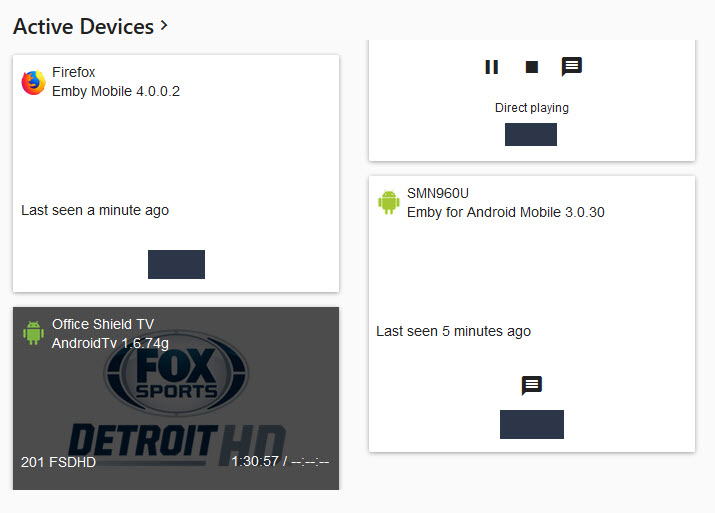Click the redacted user block in SMN960U card
Viewport: 715px width, 513px height.
tap(532, 425)
